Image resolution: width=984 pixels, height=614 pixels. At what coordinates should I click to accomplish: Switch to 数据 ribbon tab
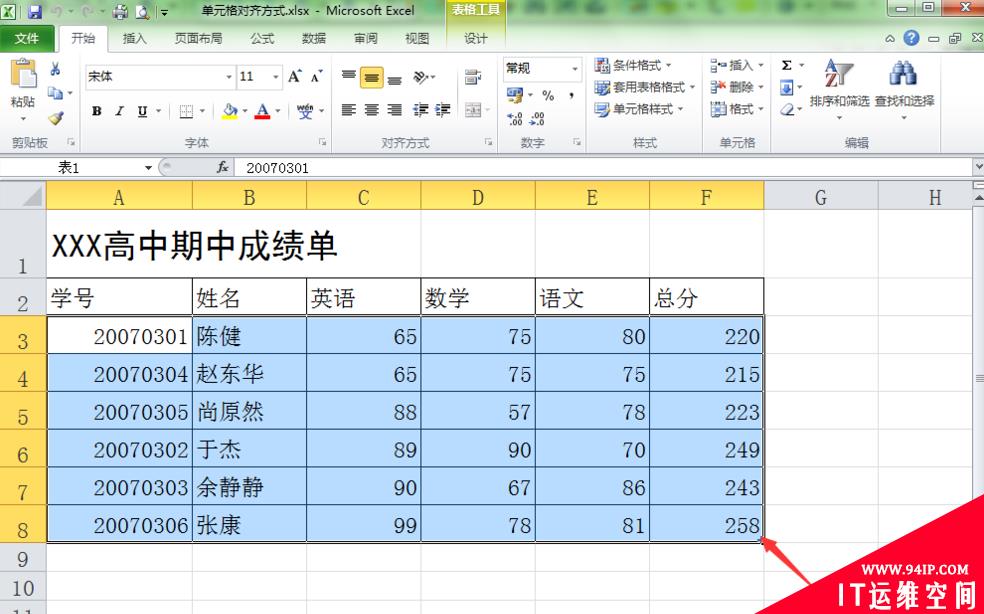coord(314,38)
